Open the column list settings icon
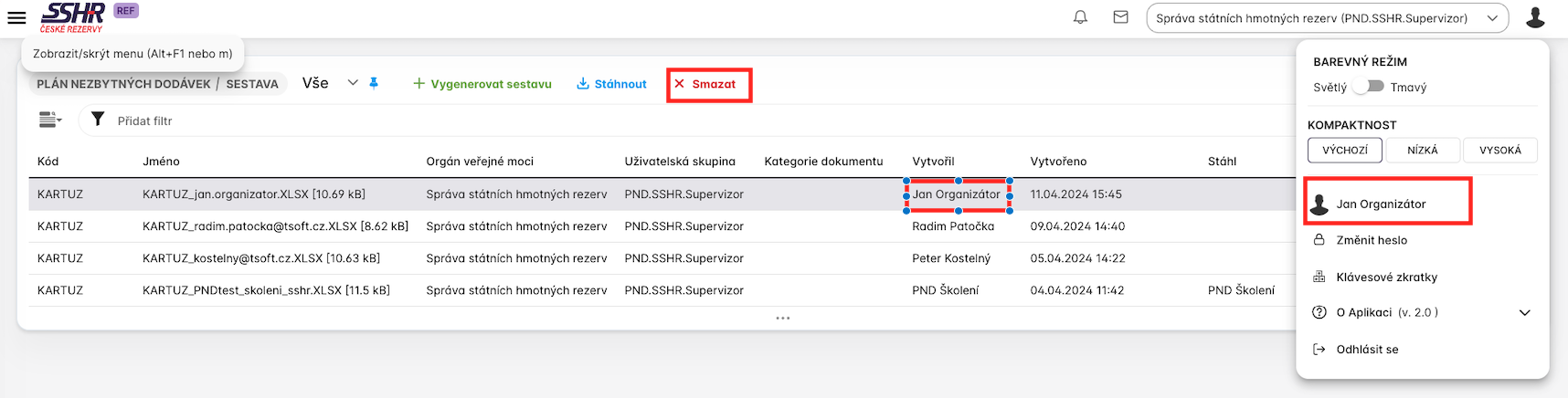 point(50,120)
